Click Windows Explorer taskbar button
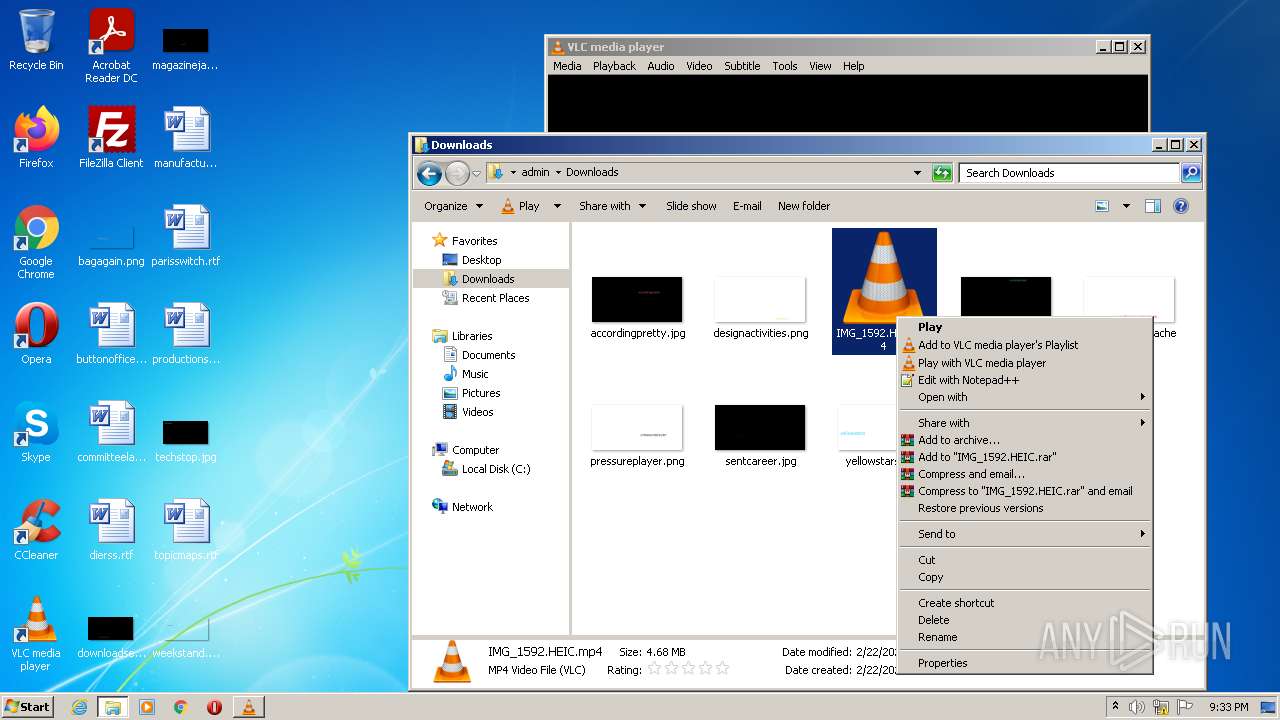 tap(113, 707)
